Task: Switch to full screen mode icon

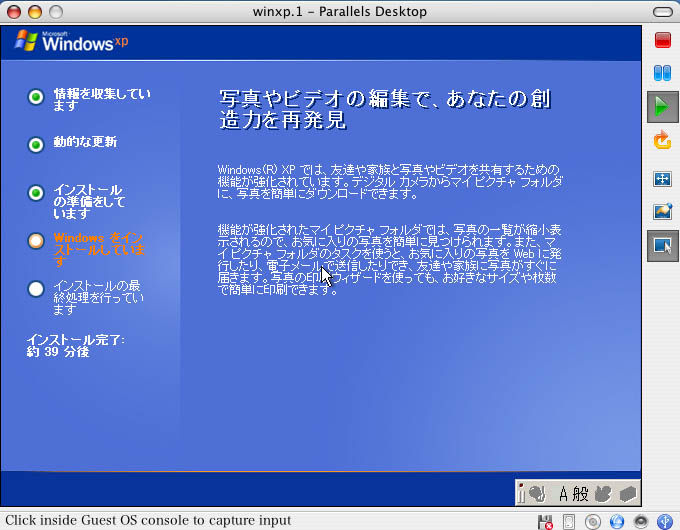Action: pyautogui.click(x=662, y=178)
